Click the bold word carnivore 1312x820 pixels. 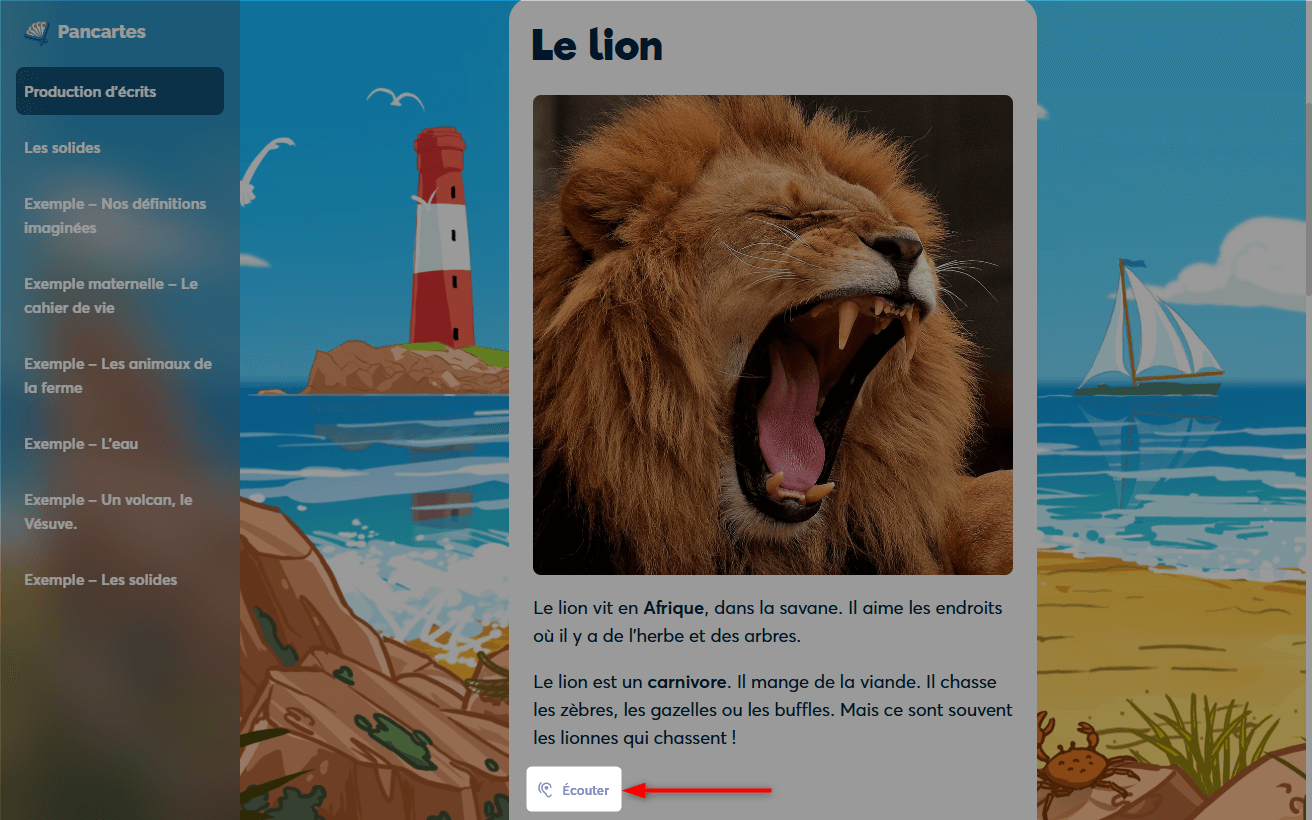(687, 682)
